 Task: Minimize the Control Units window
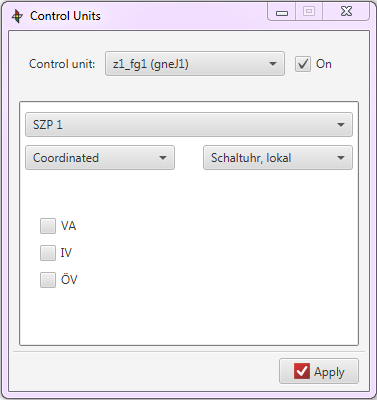click(x=282, y=12)
